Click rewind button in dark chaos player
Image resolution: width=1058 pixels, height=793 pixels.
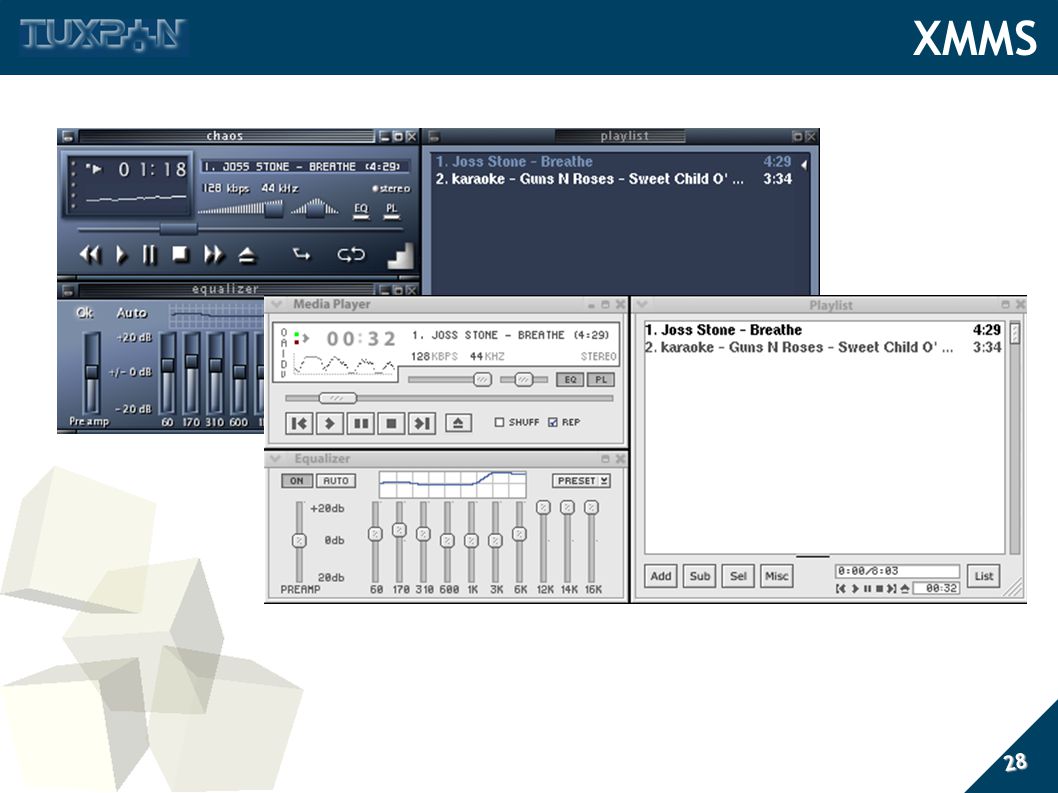point(90,254)
